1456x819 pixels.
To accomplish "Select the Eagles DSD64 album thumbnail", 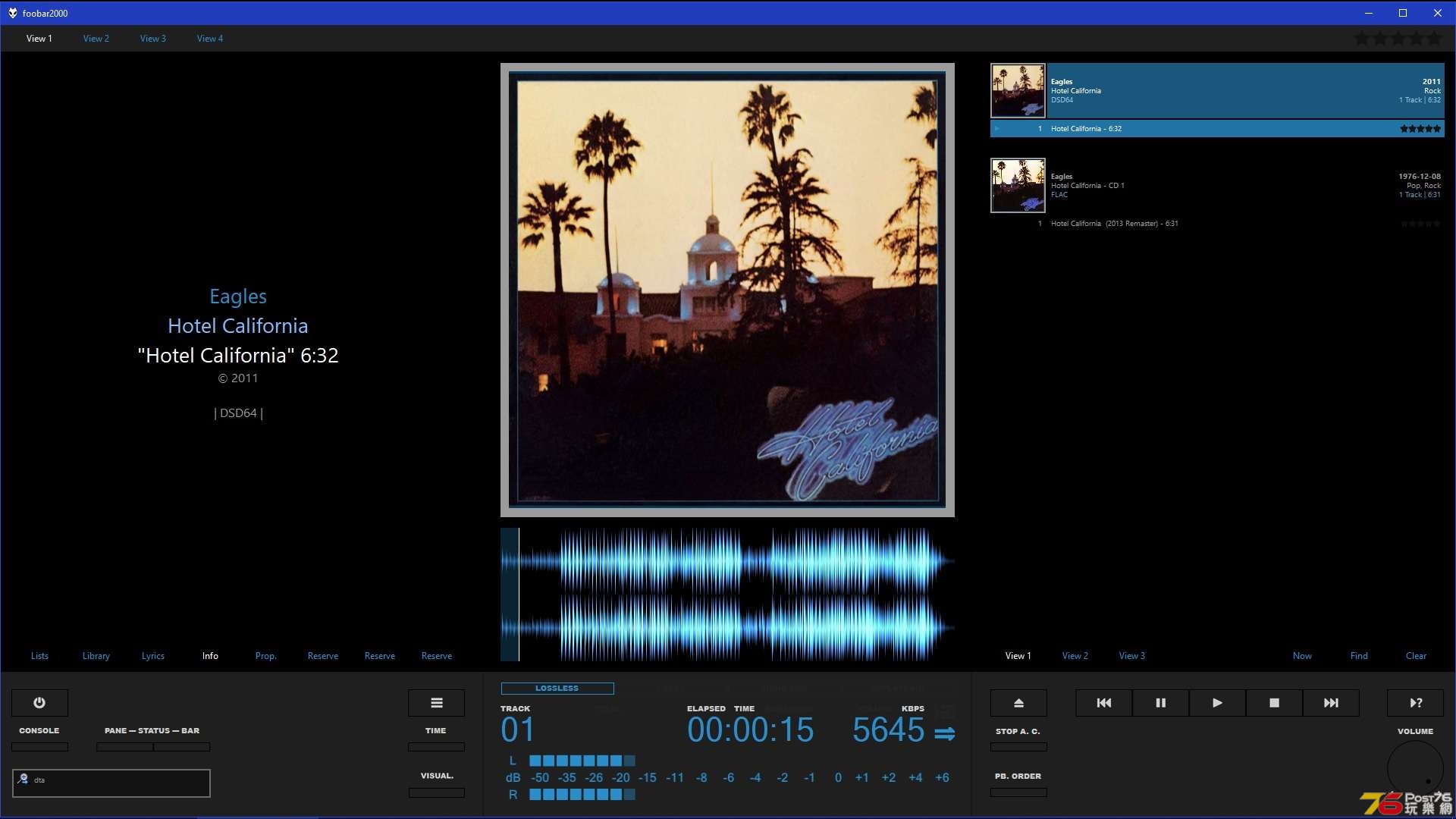I will pyautogui.click(x=1018, y=90).
